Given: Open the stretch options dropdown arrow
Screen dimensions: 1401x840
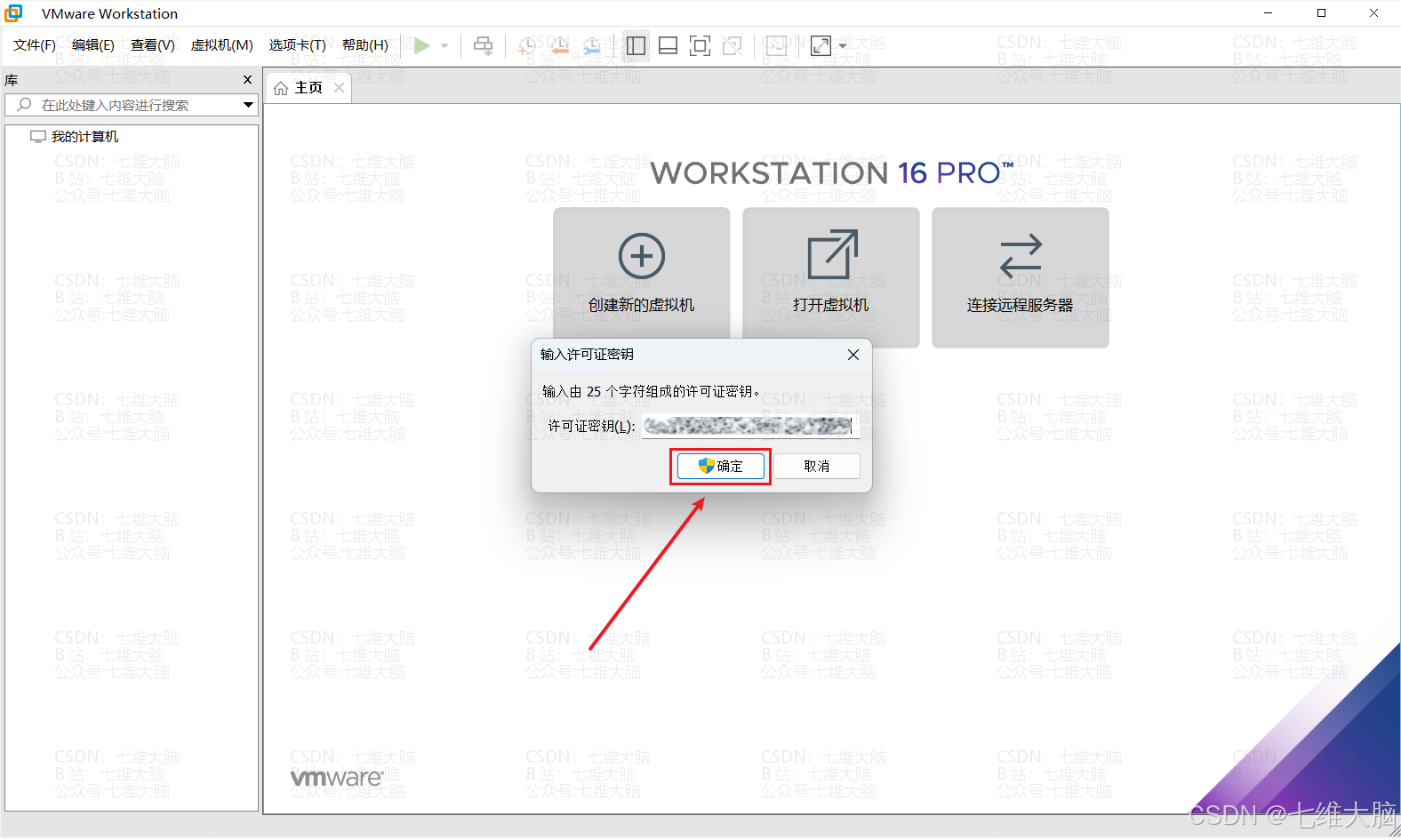Looking at the screenshot, I should click(843, 45).
